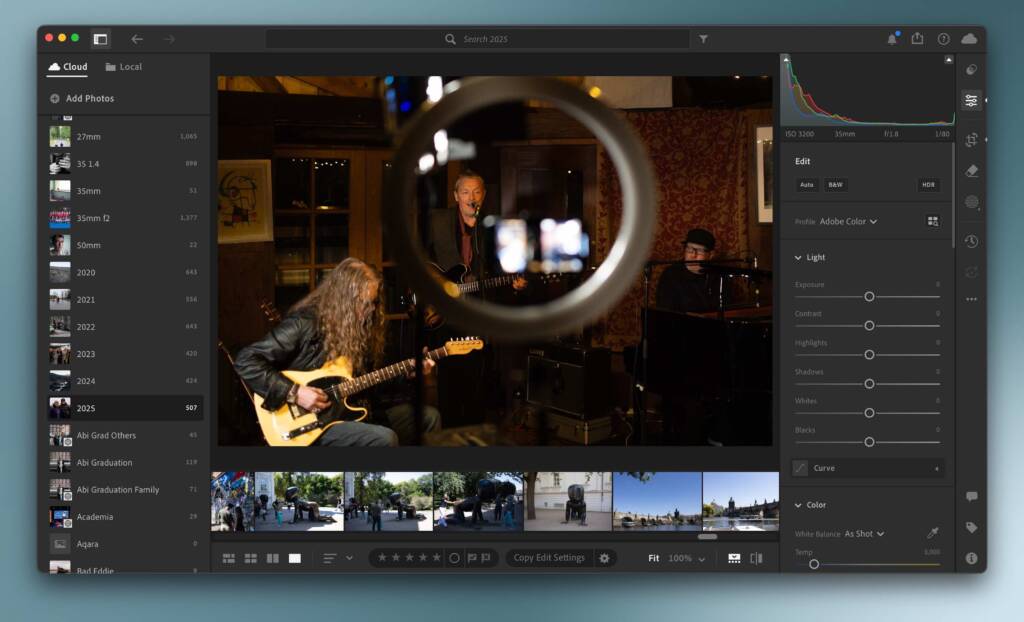
Task: Toggle shadow clipping indicator in histogram
Action: [786, 59]
